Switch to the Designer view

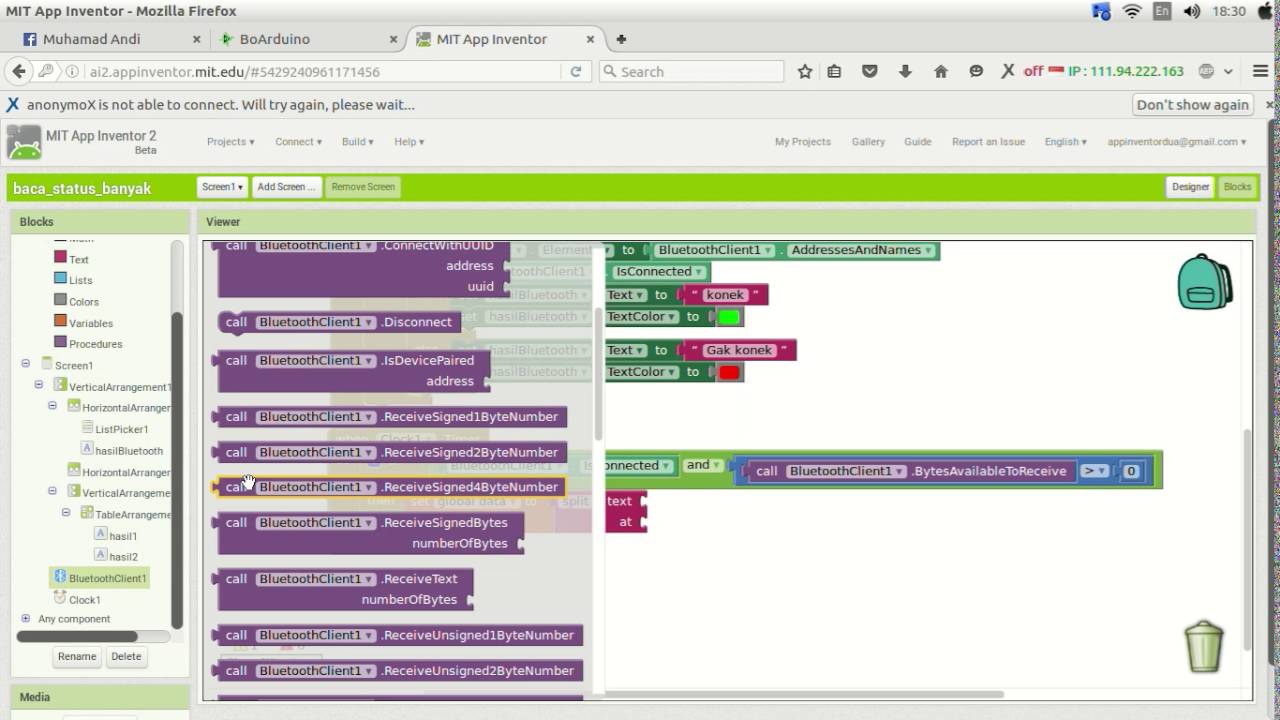[1190, 187]
